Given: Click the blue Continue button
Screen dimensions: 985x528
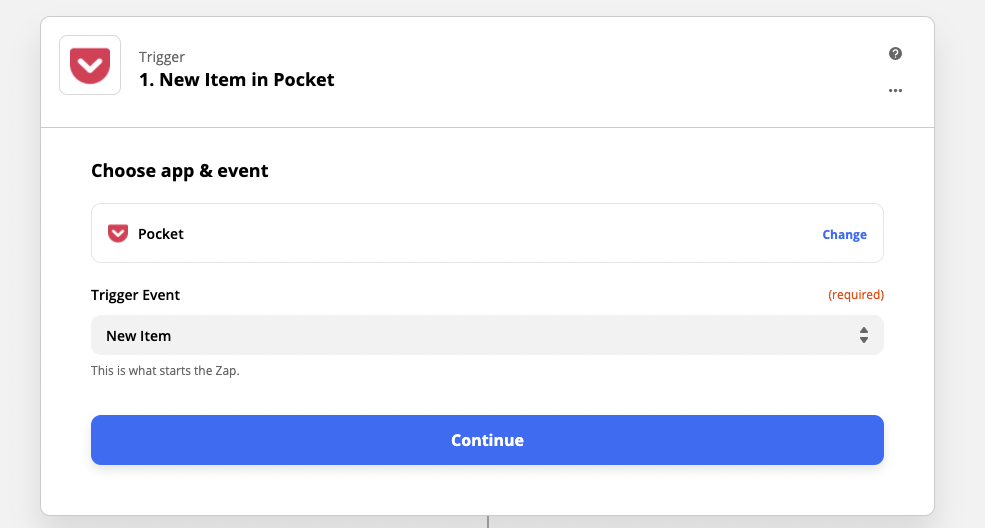Looking at the screenshot, I should point(487,440).
